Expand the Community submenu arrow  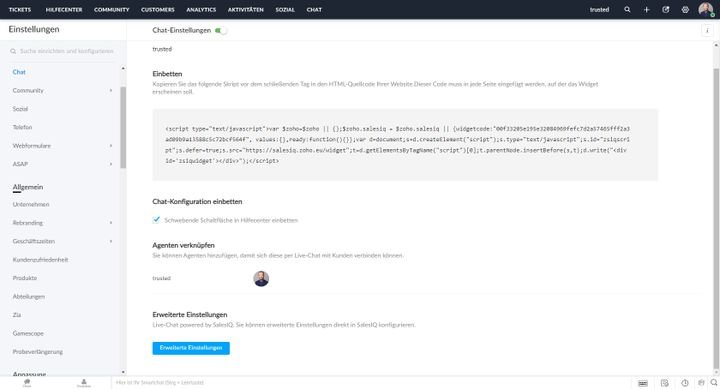click(111, 90)
